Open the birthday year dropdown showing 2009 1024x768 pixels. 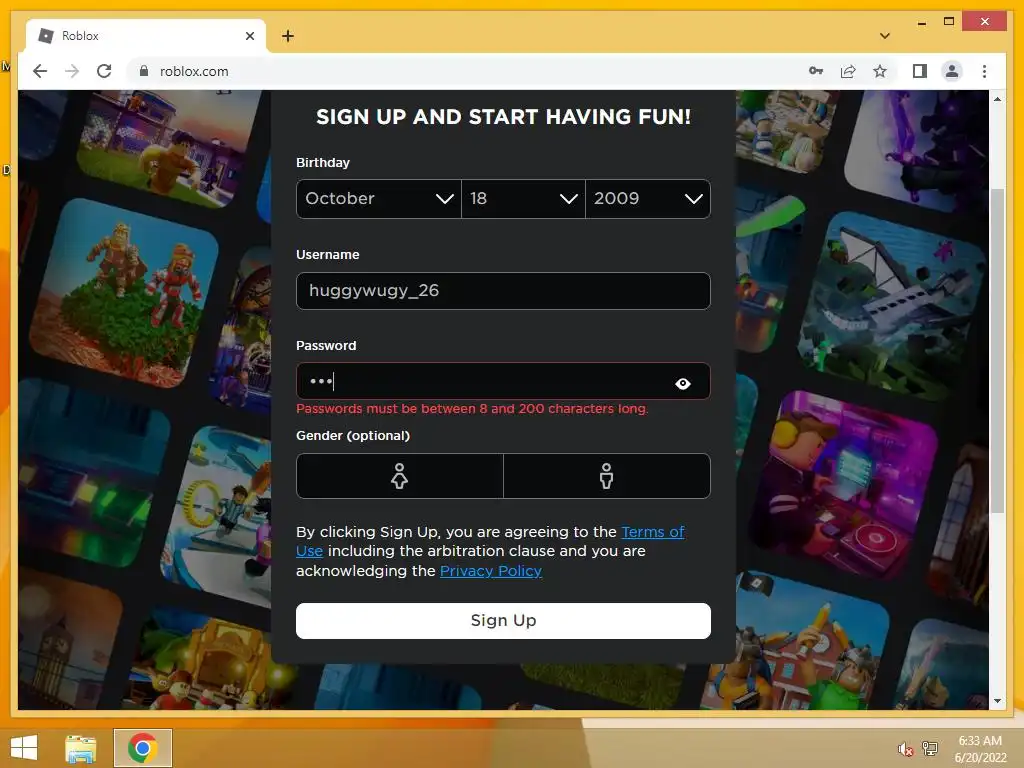pos(648,199)
